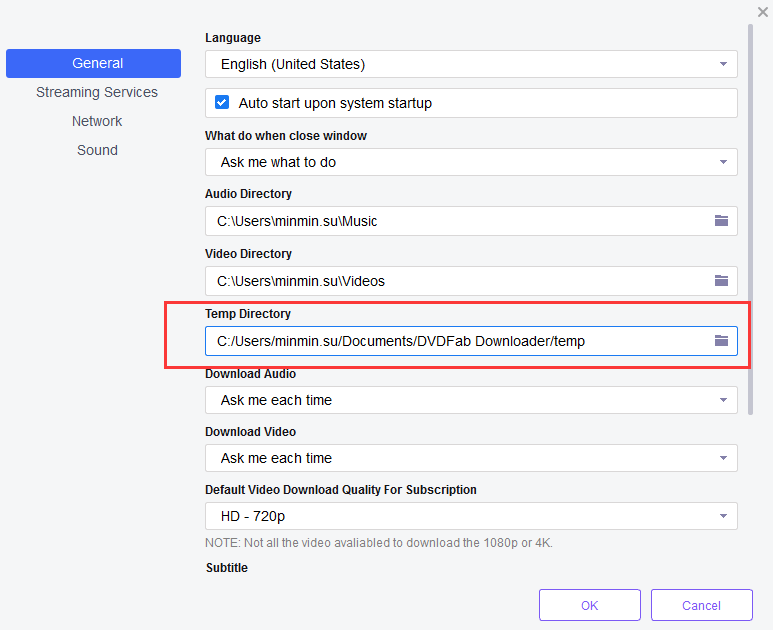Open the Network settings section
This screenshot has width=773, height=630.
[97, 121]
